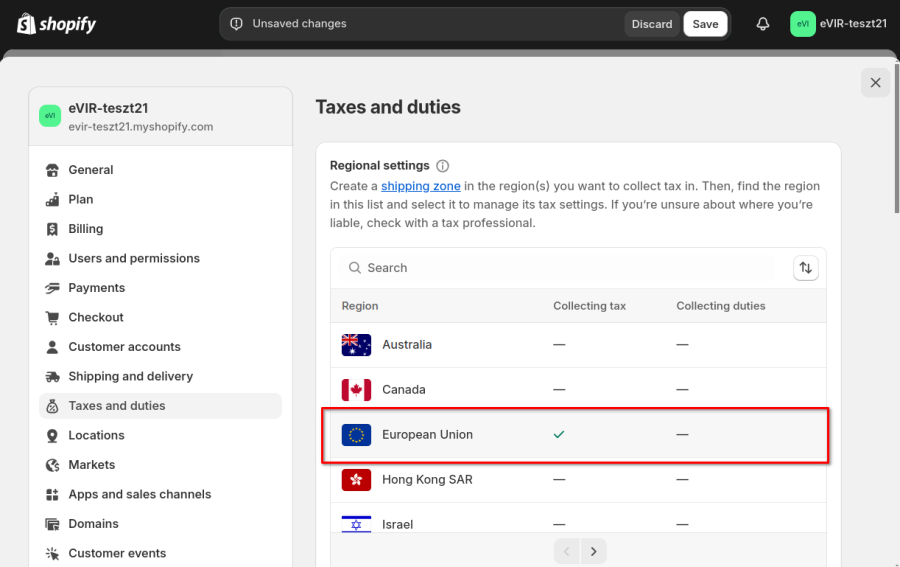Click the sort regions icon button
Viewport: 900px width, 567px height.
click(805, 268)
